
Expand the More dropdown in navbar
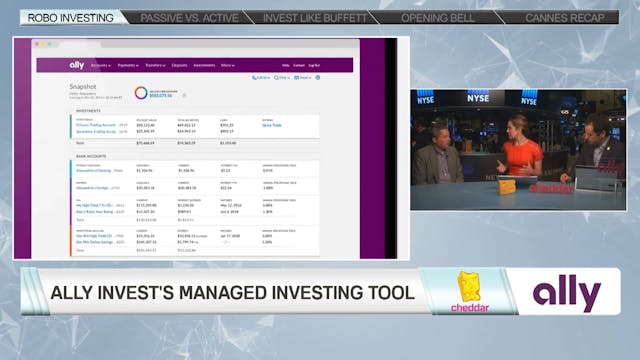click(227, 65)
